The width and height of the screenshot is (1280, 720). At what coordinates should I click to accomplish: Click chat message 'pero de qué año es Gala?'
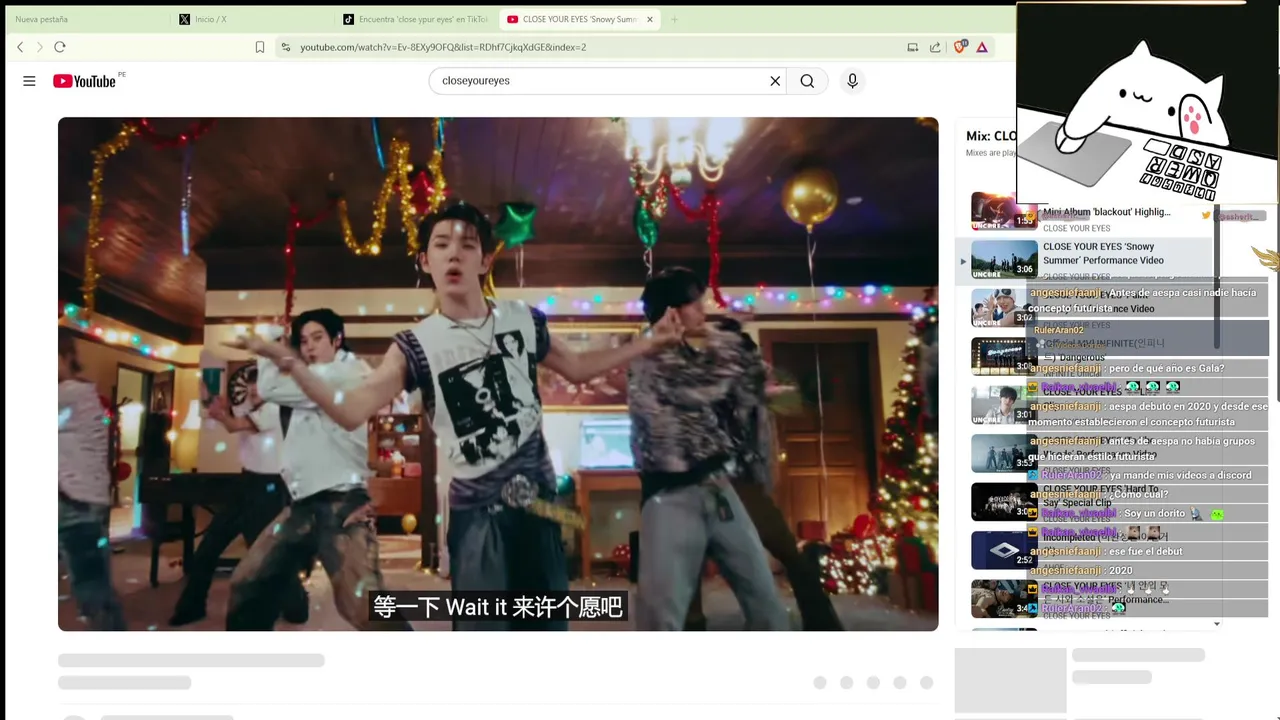(x=1166, y=368)
